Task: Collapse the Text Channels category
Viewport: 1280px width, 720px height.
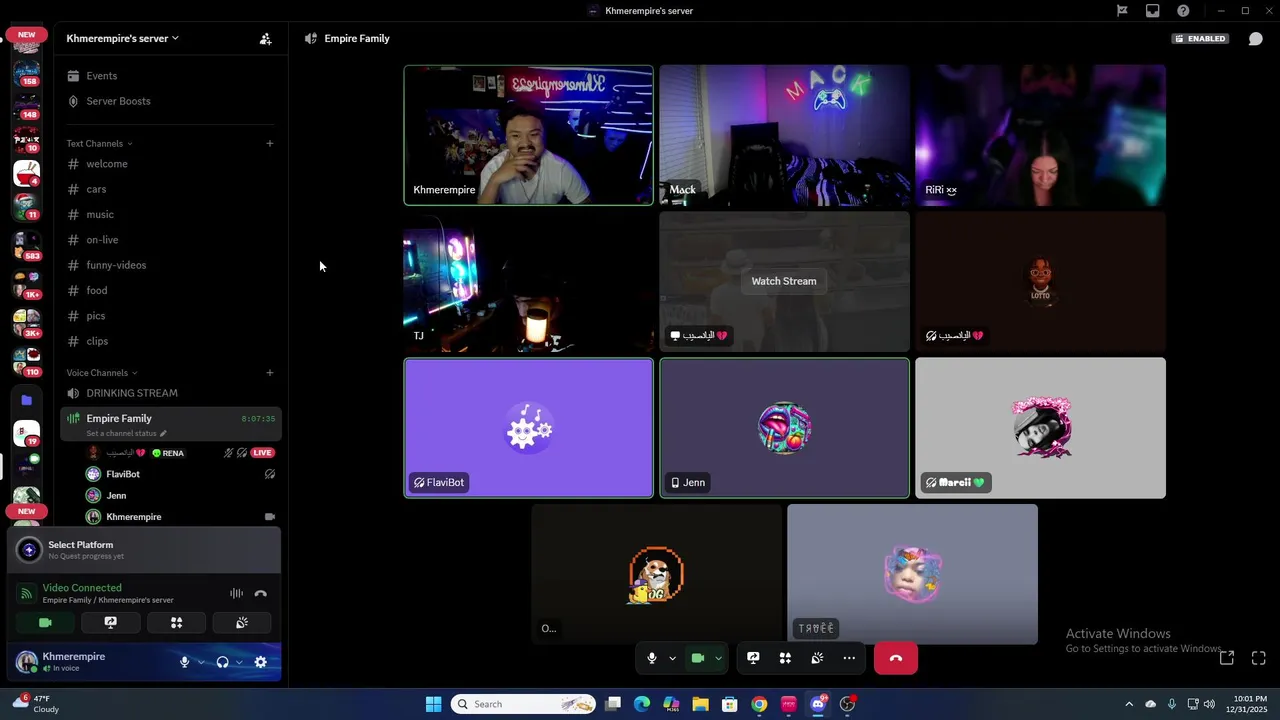Action: click(99, 143)
